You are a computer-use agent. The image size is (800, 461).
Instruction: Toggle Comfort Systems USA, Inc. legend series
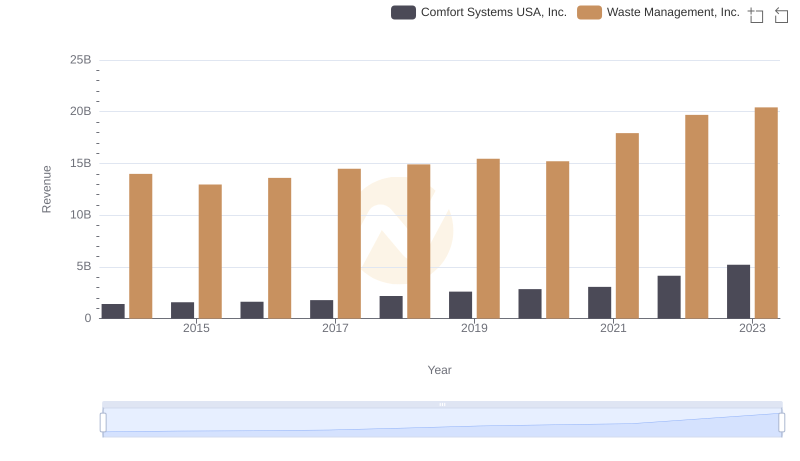point(479,12)
